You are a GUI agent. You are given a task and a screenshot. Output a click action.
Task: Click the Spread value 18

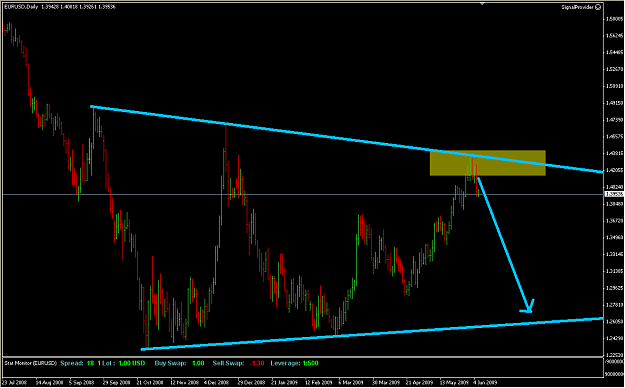(x=91, y=363)
